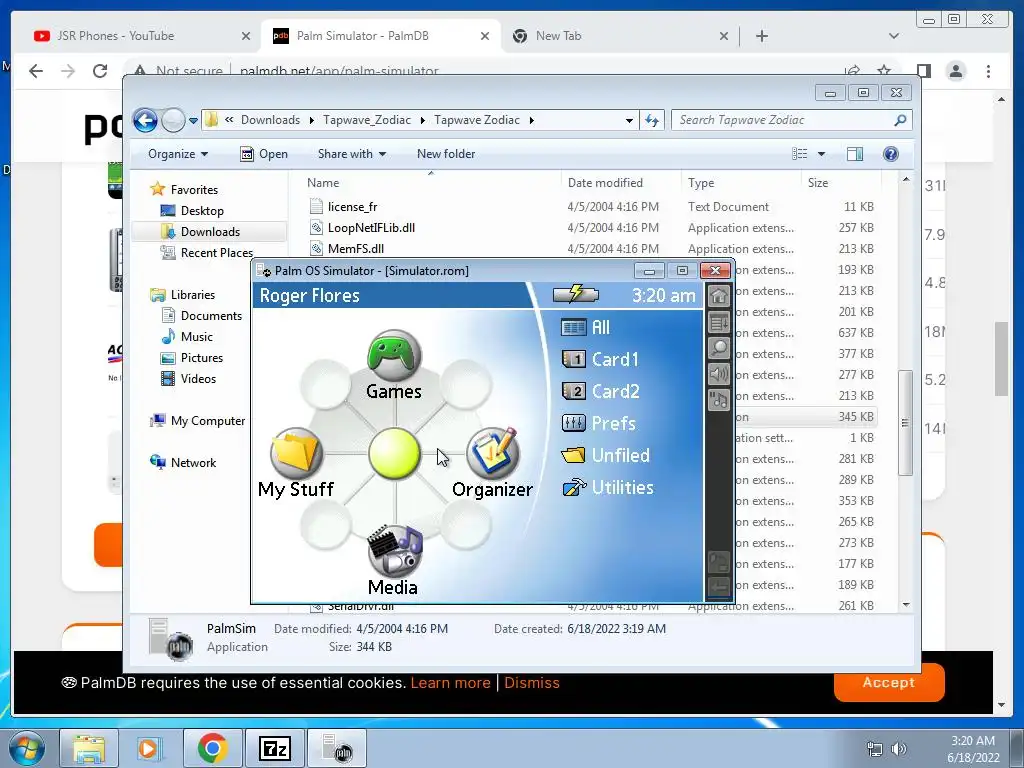1024x768 pixels.
Task: Click the speaker volume icon on simulator sidebar
Action: (719, 374)
